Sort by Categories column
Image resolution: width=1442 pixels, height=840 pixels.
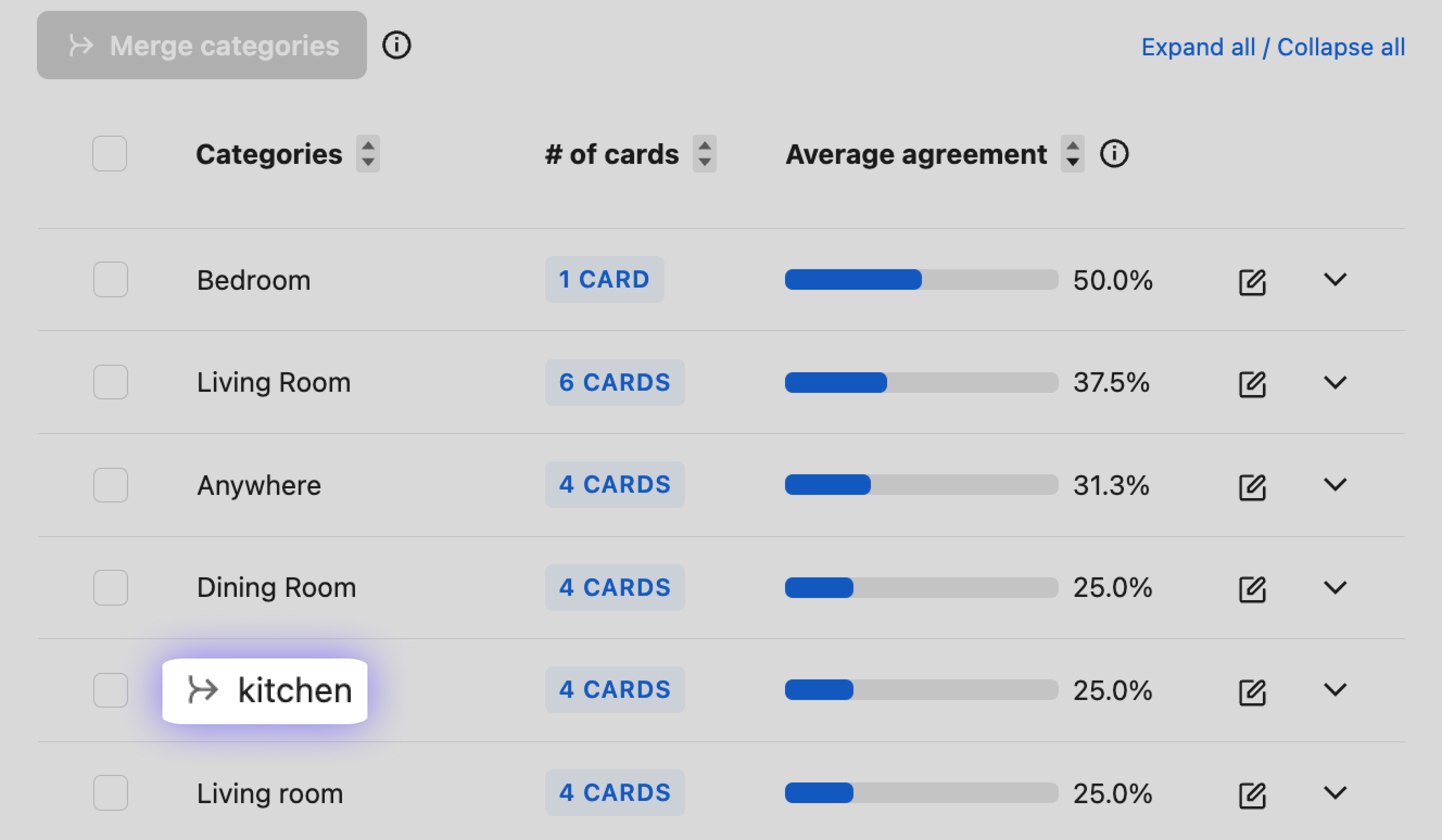tap(368, 154)
